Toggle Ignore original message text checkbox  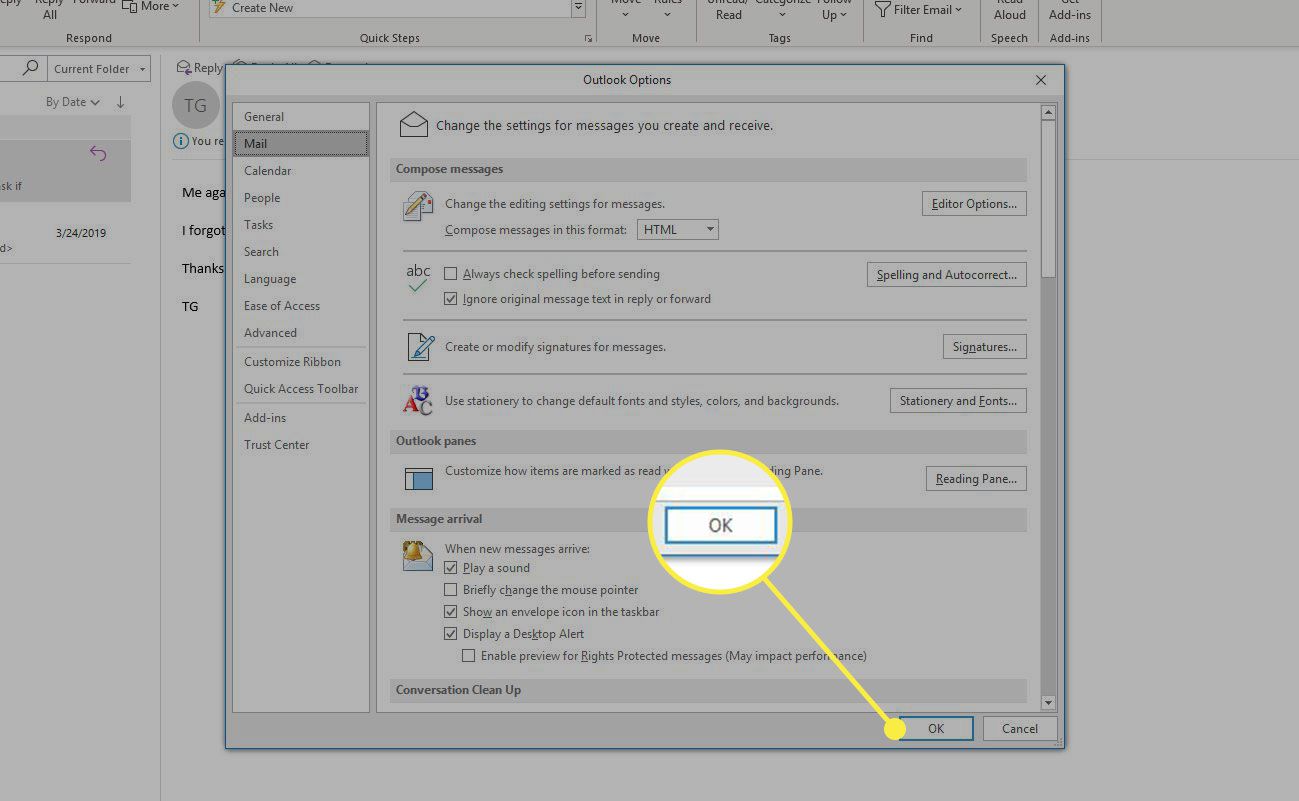pos(451,299)
